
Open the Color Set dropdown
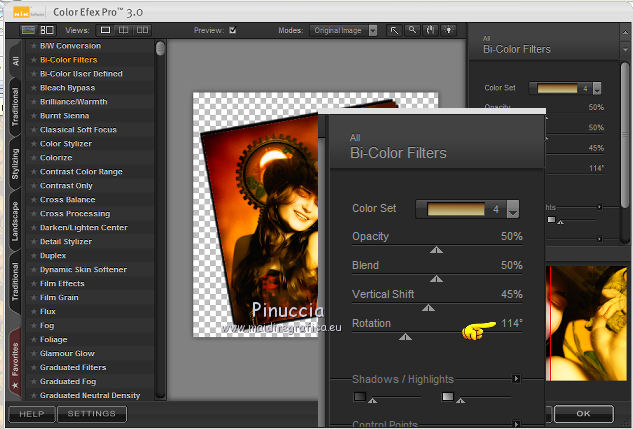click(513, 209)
